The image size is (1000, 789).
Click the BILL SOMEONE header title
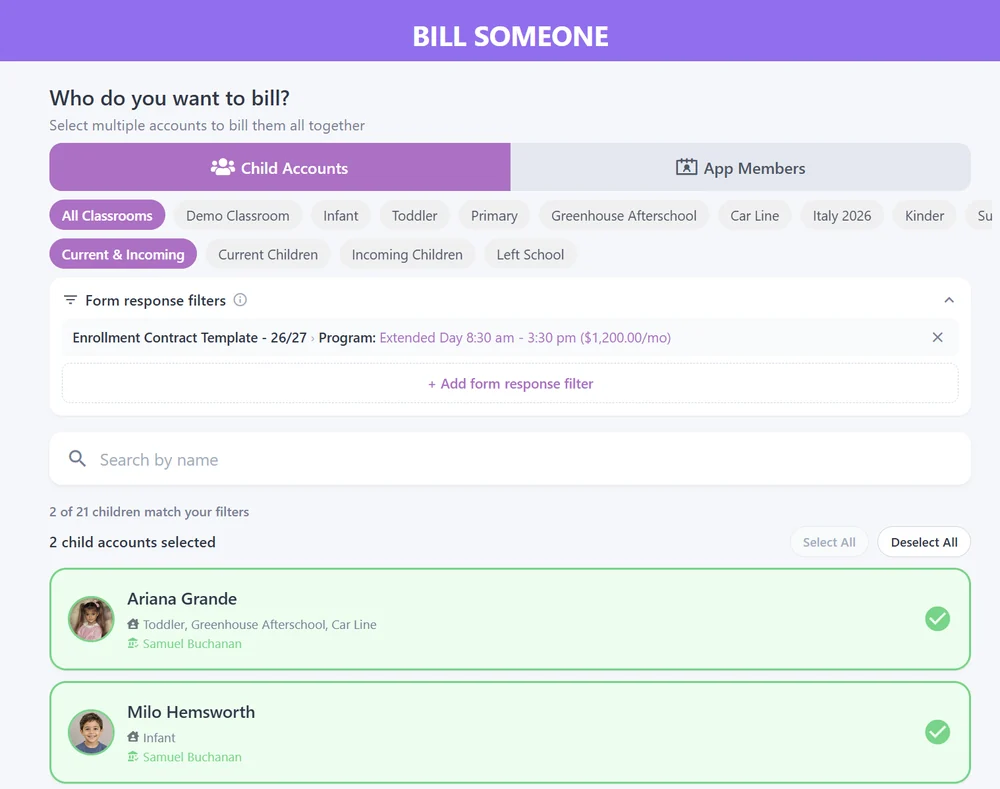point(510,36)
